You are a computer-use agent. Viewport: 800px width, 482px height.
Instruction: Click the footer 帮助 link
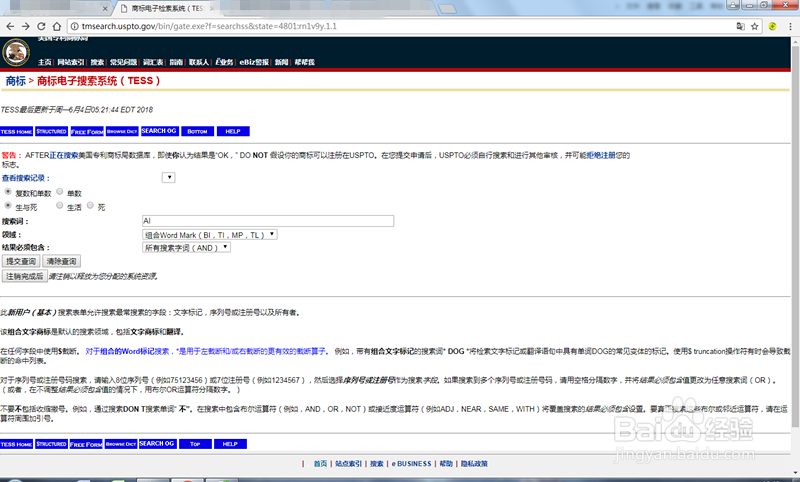pyautogui.click(x=446, y=464)
